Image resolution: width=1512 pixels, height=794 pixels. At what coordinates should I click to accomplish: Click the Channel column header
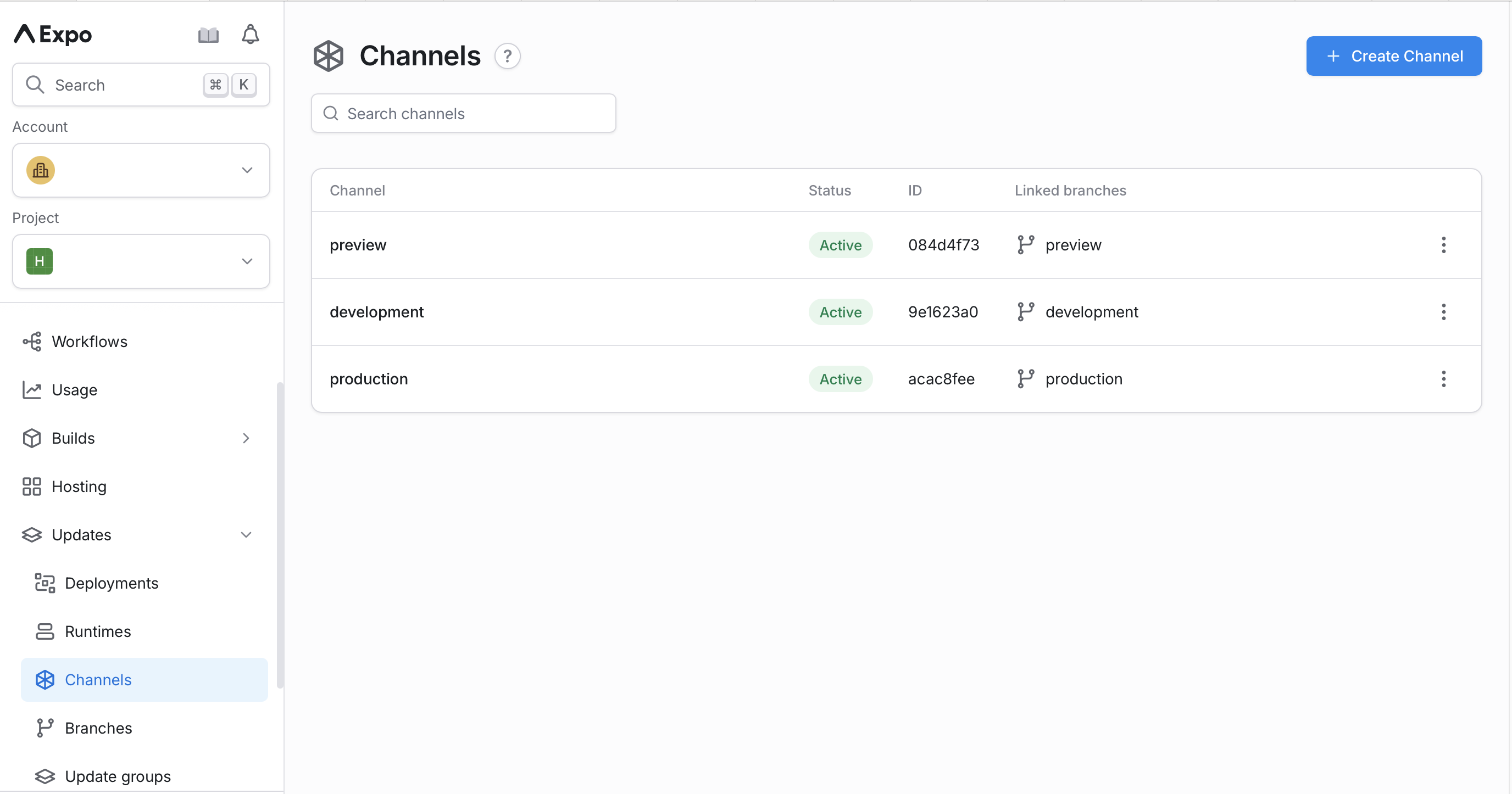click(357, 191)
